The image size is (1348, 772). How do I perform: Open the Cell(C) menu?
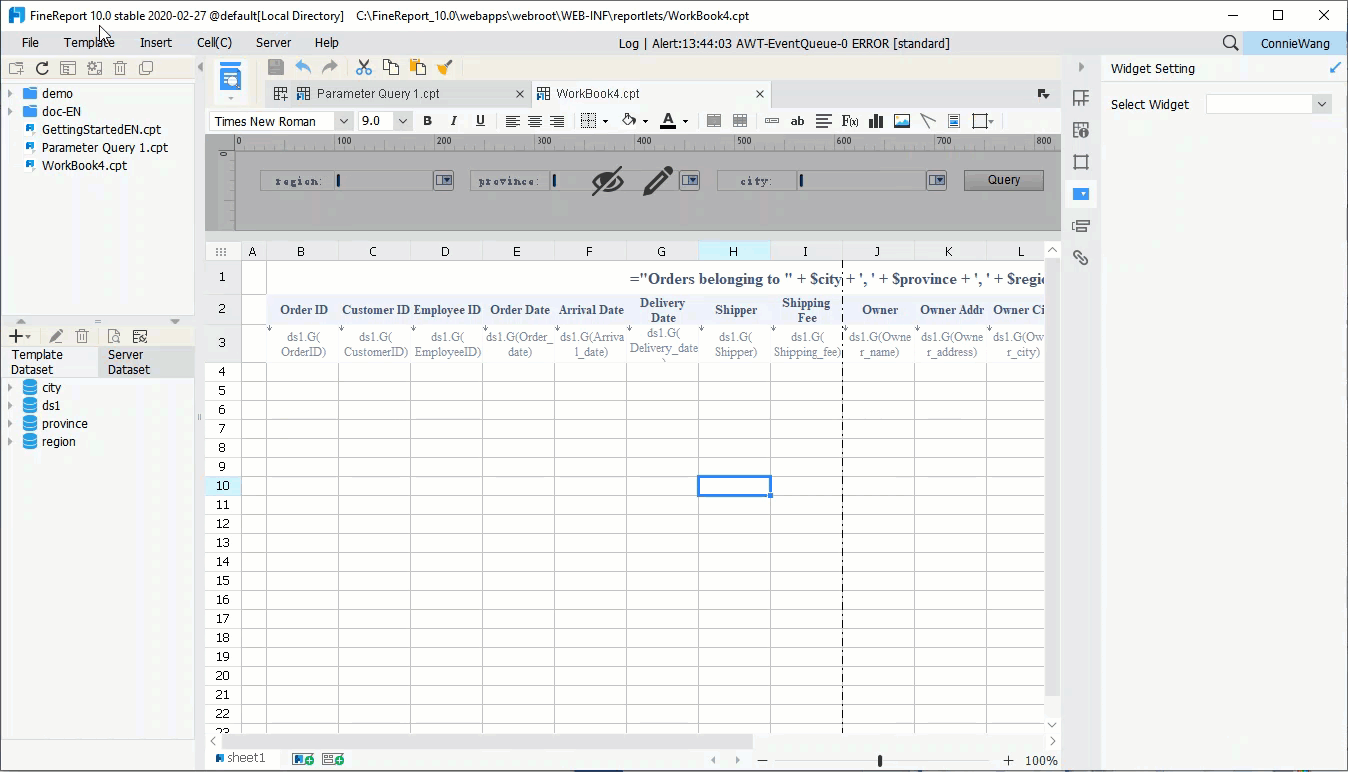[214, 43]
